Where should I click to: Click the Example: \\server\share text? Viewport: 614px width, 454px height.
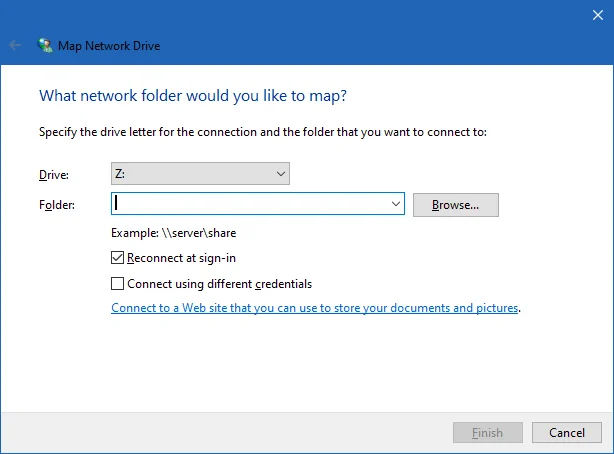click(174, 233)
